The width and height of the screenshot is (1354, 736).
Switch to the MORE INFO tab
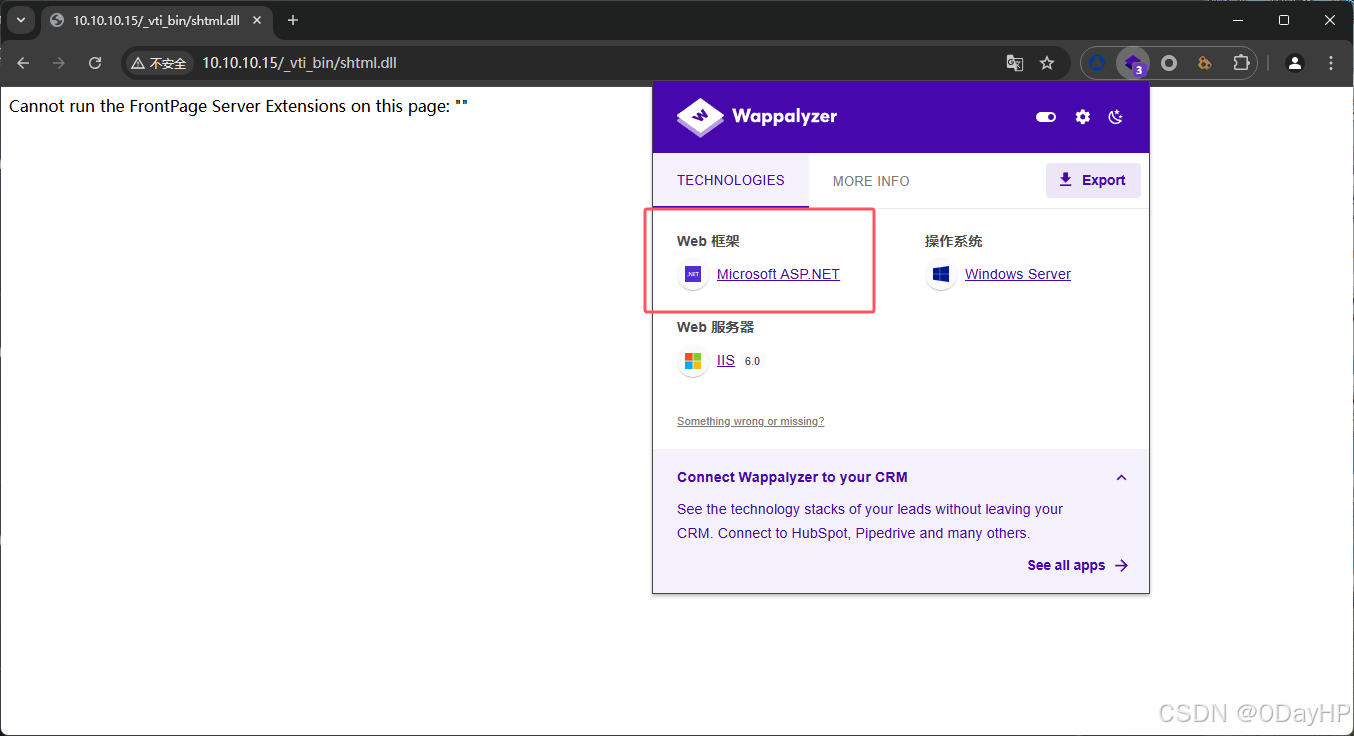pos(871,181)
